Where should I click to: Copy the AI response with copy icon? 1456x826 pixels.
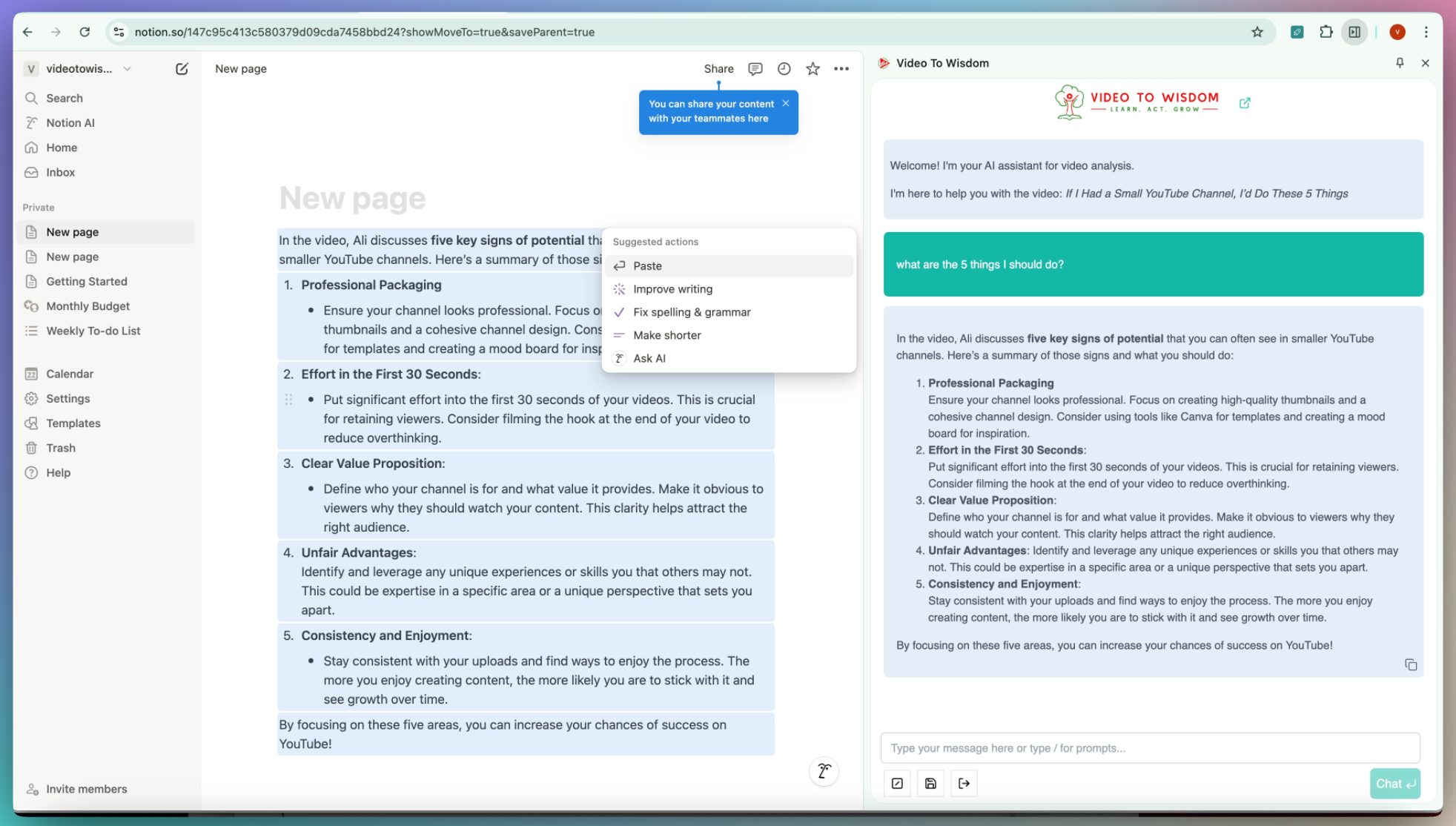click(1410, 664)
